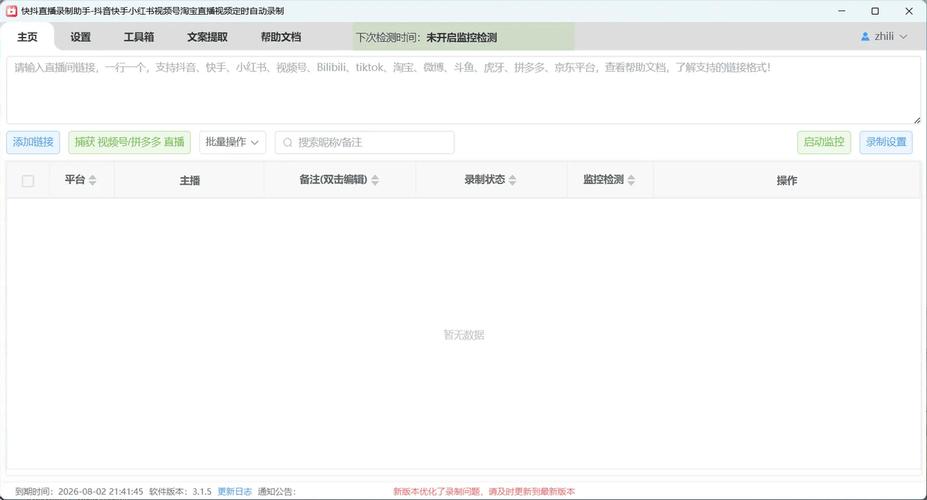Click the 启动监控 button
Screen dimensions: 927x500
click(824, 142)
